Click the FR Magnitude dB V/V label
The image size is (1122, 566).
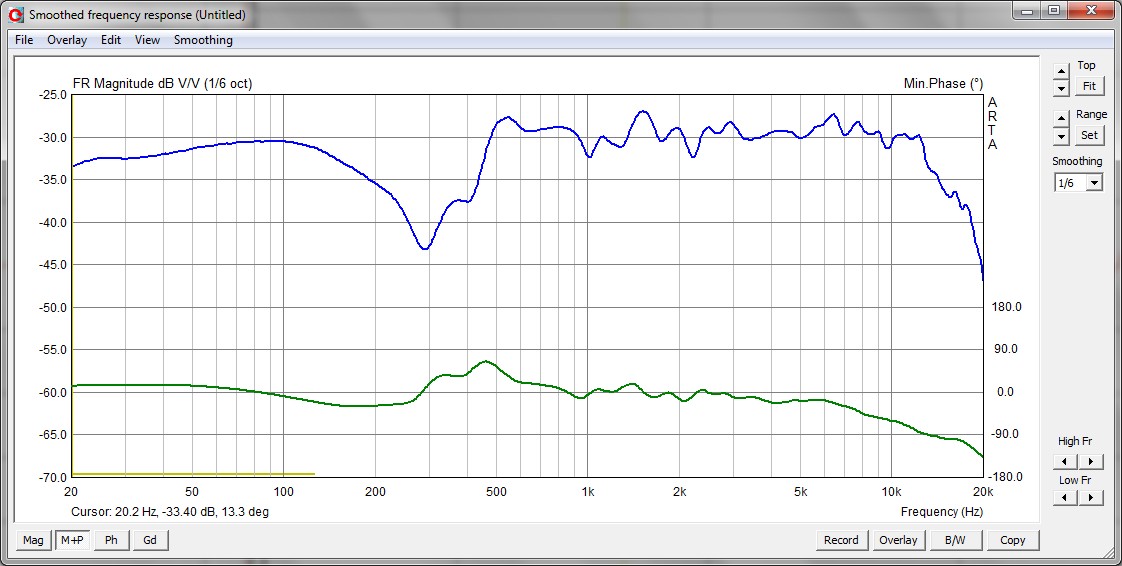(x=162, y=84)
